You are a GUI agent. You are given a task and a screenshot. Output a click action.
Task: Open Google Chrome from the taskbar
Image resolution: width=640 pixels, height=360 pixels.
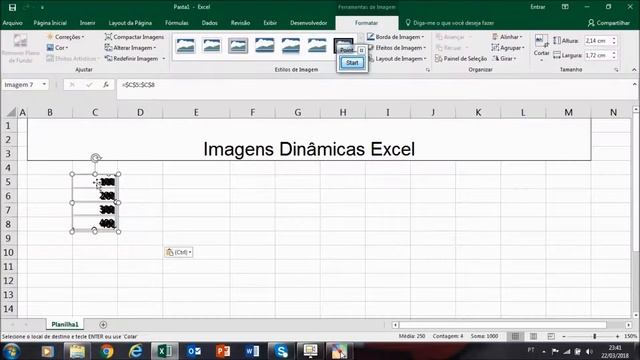[x=107, y=351]
